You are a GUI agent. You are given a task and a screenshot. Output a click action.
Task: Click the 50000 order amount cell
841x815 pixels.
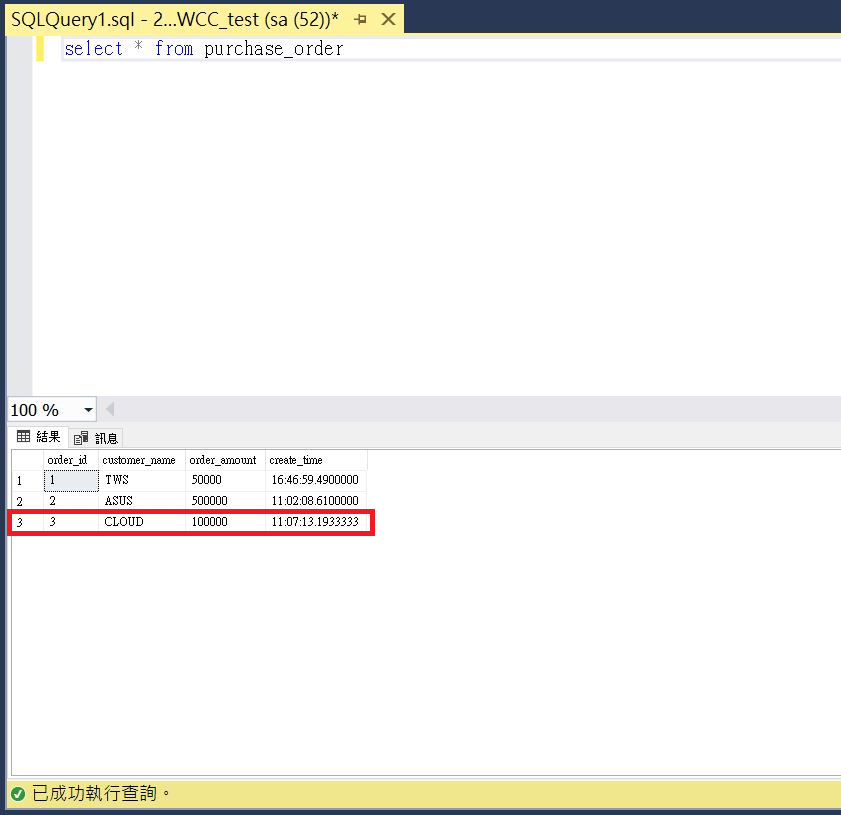point(225,480)
